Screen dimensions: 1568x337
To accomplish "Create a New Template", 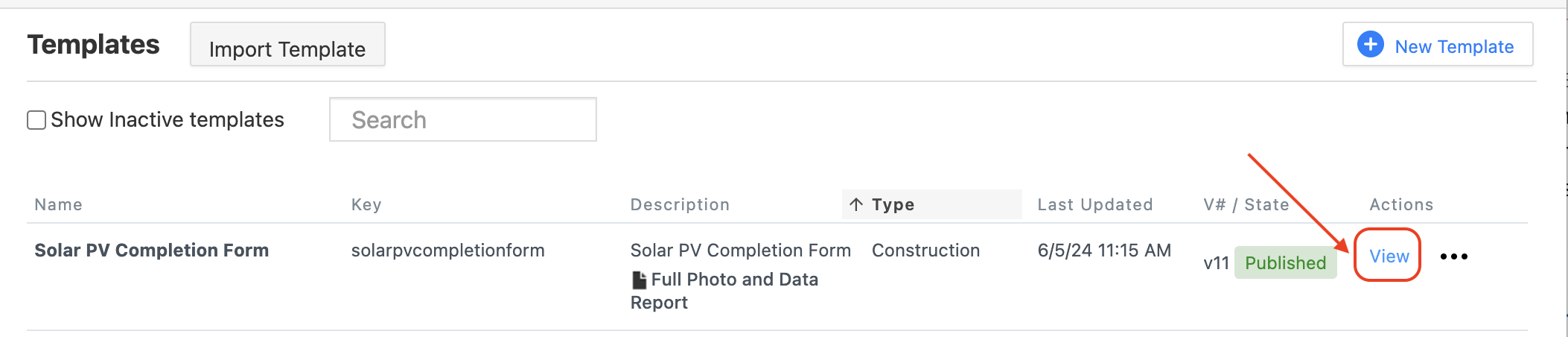I will 1438,45.
